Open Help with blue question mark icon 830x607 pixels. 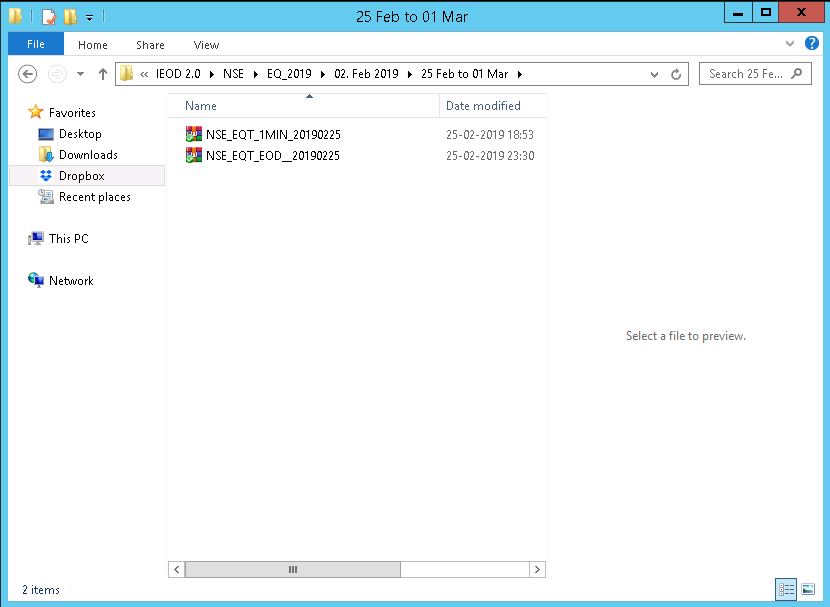tap(811, 43)
